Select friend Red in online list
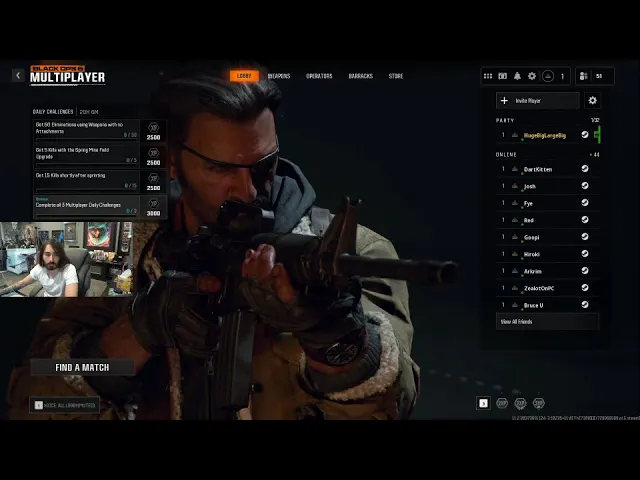The image size is (640, 480). 548,220
